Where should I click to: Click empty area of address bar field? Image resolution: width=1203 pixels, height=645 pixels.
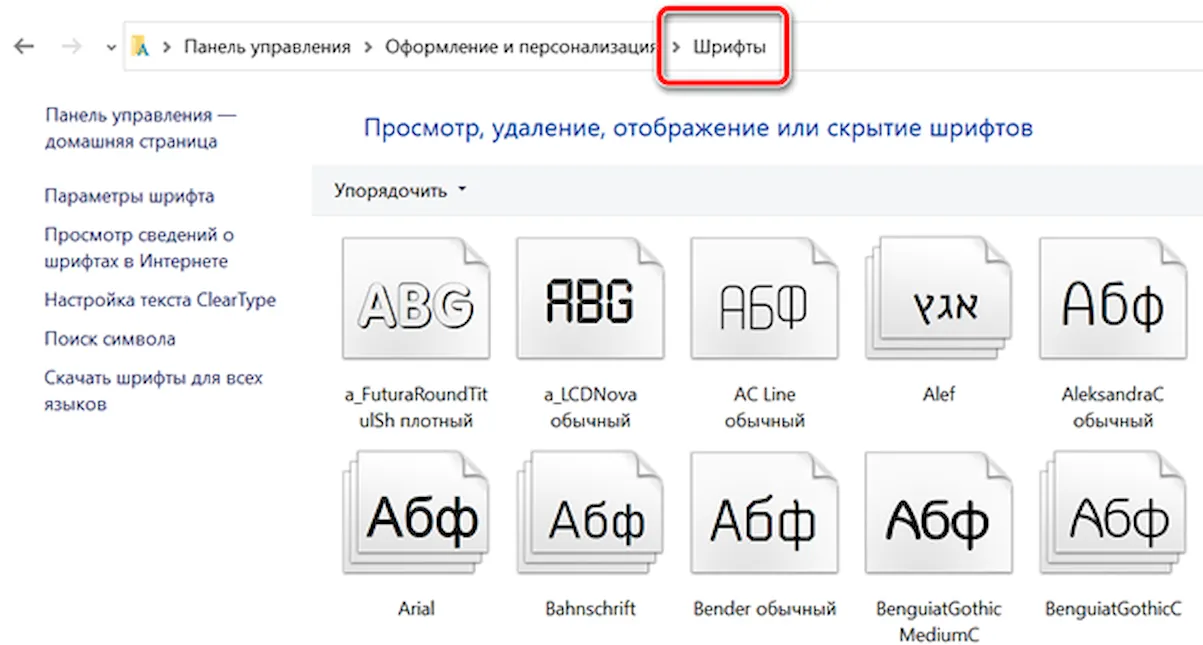[x=1000, y=47]
